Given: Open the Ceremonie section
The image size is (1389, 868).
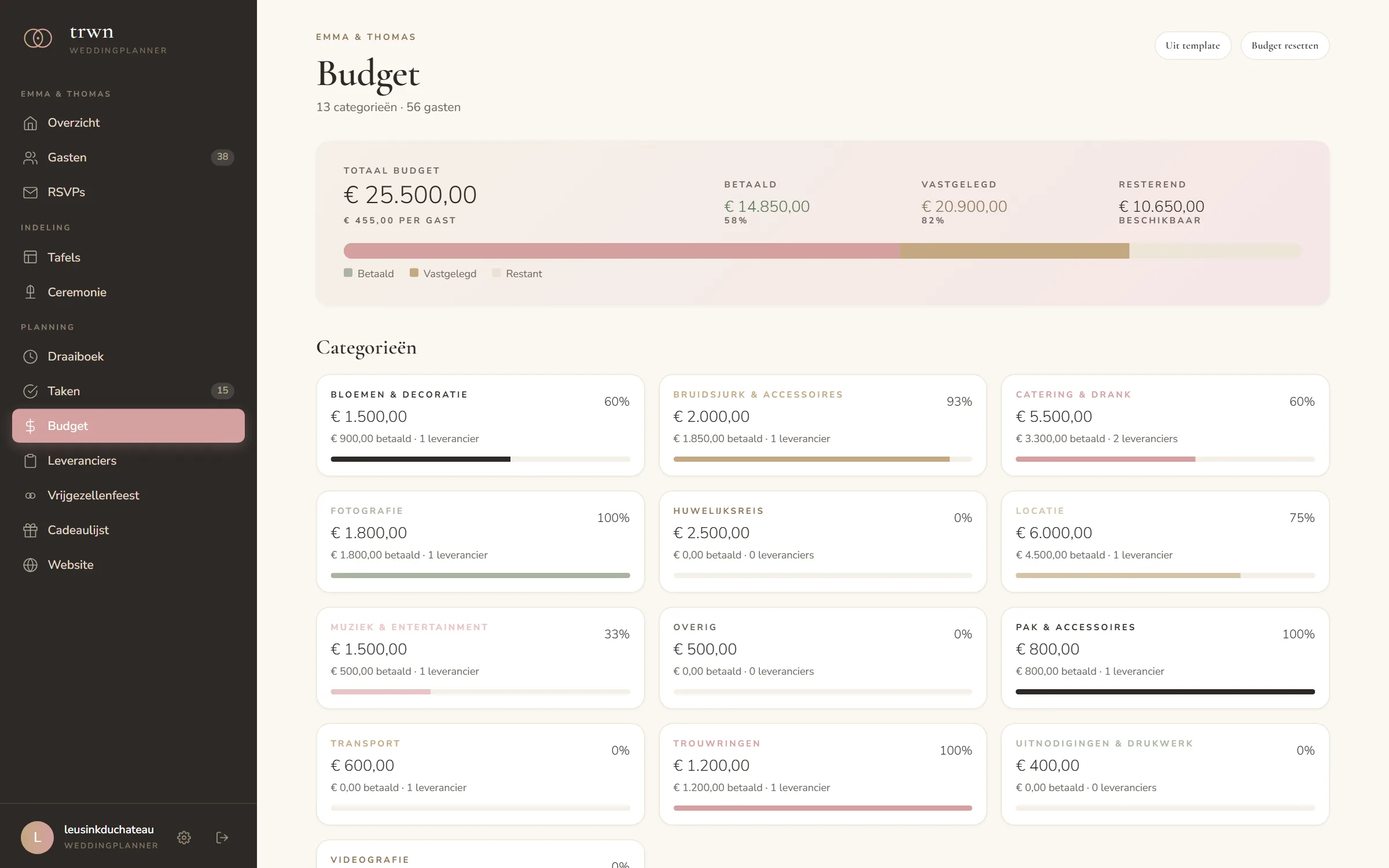Looking at the screenshot, I should coord(128,292).
